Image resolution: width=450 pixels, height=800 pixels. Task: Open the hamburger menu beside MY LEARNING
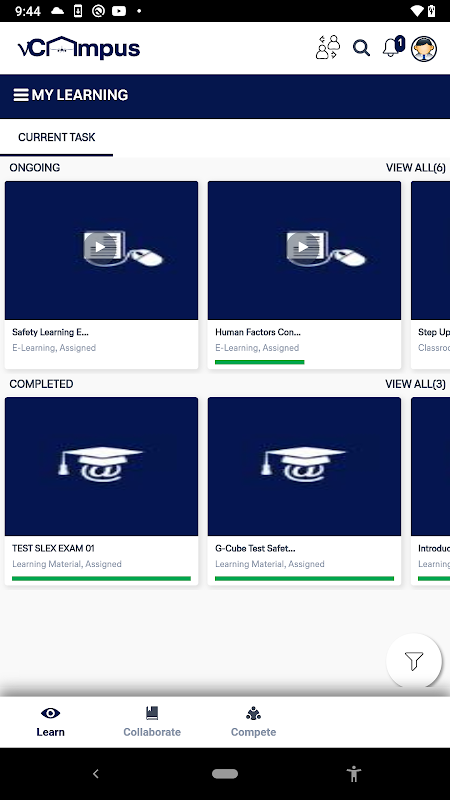point(20,95)
